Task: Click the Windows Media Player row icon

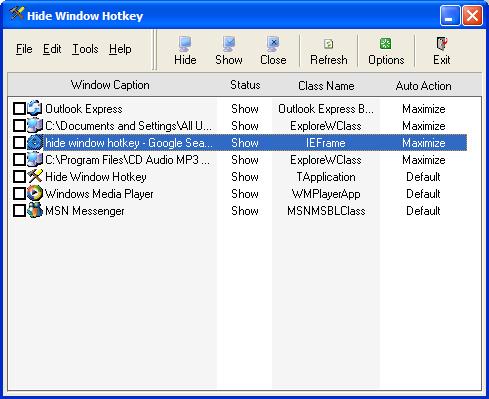Action: (x=35, y=193)
